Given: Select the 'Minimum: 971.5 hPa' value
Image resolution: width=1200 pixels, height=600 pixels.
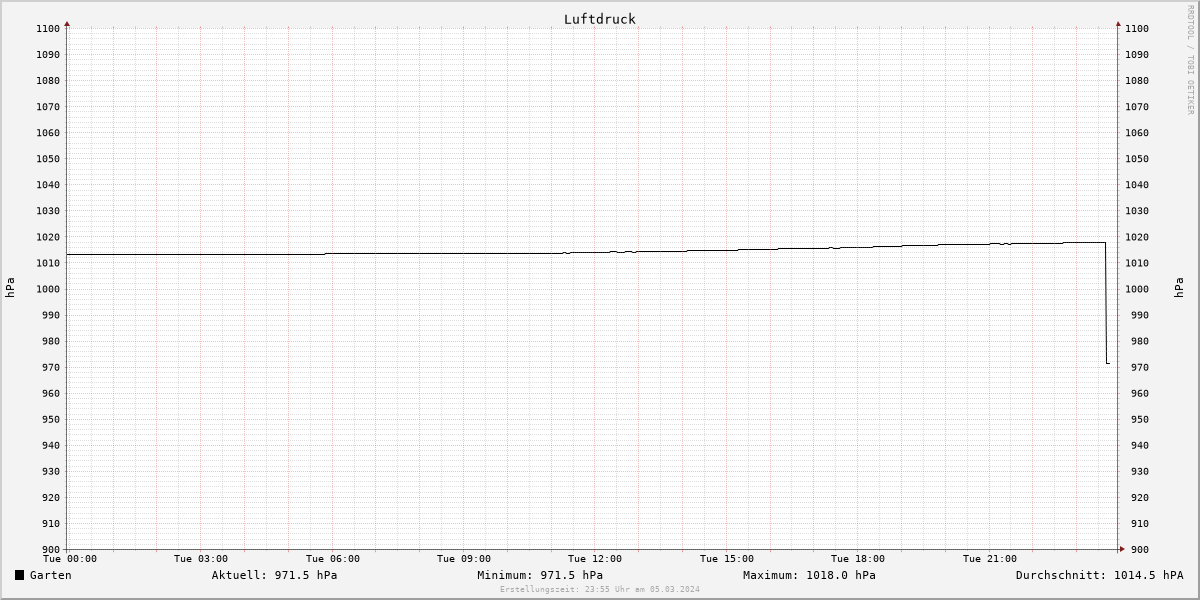Looking at the screenshot, I should [540, 575].
